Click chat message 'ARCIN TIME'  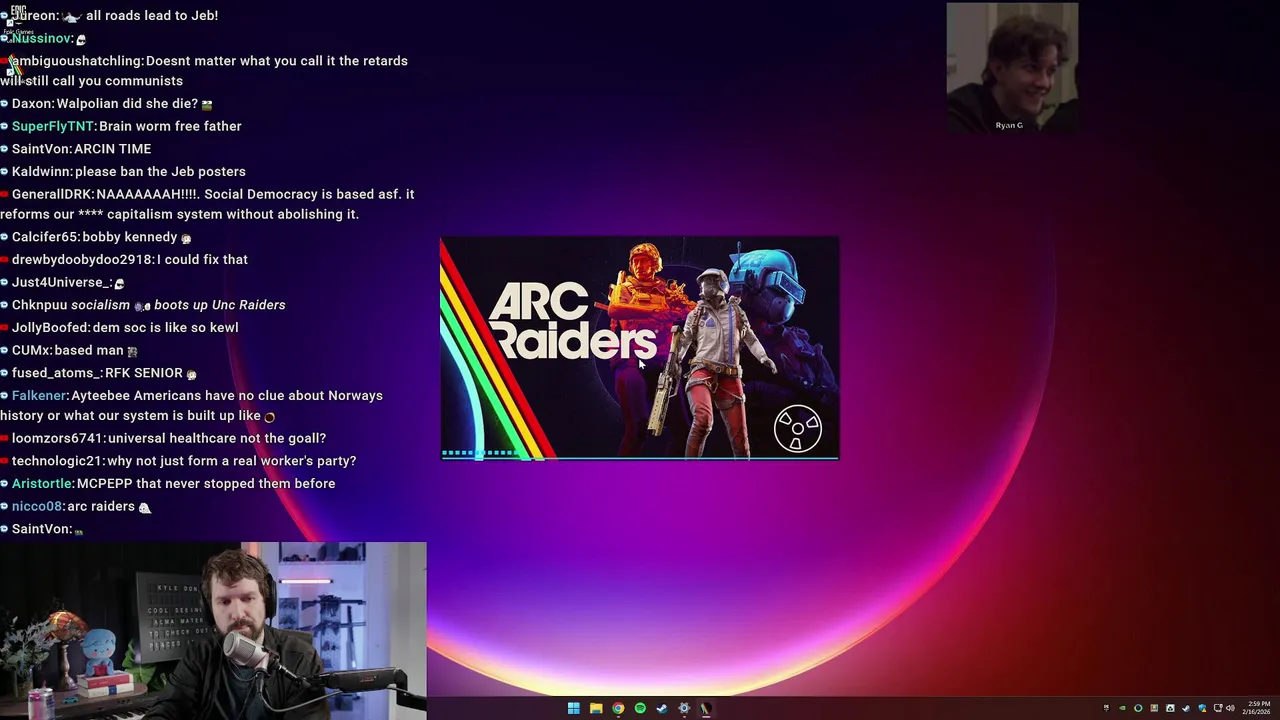pyautogui.click(x=113, y=149)
